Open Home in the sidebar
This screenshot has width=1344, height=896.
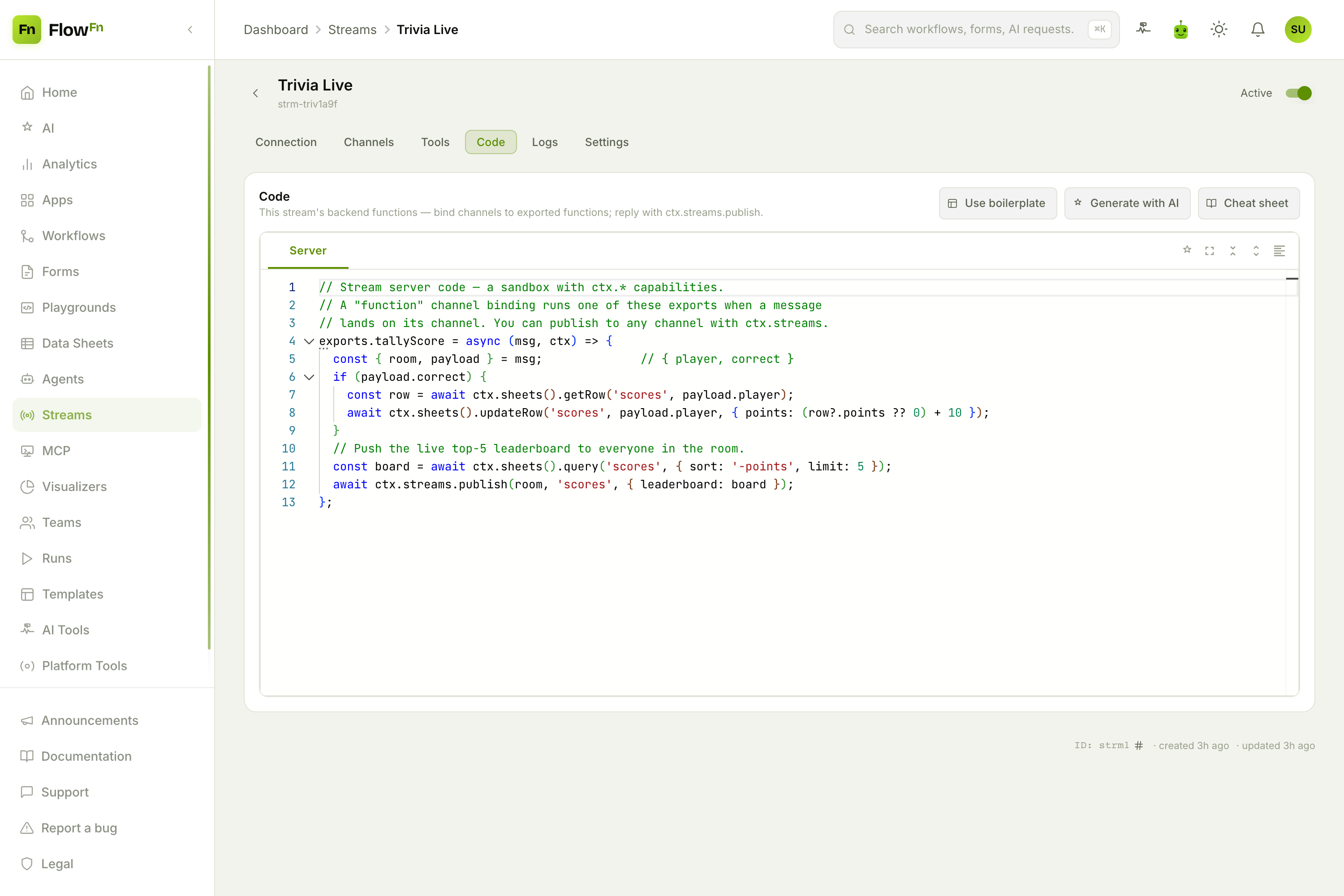[107, 92]
